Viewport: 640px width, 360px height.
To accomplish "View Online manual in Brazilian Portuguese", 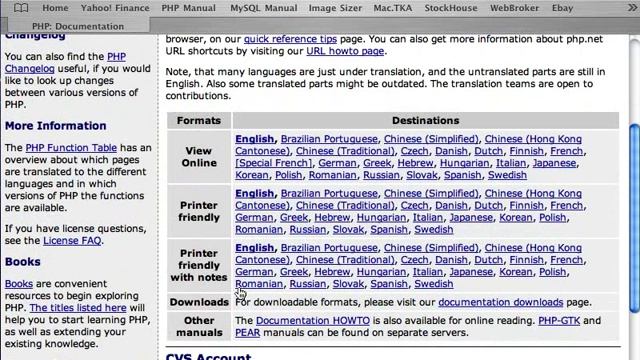I will (x=329, y=139).
